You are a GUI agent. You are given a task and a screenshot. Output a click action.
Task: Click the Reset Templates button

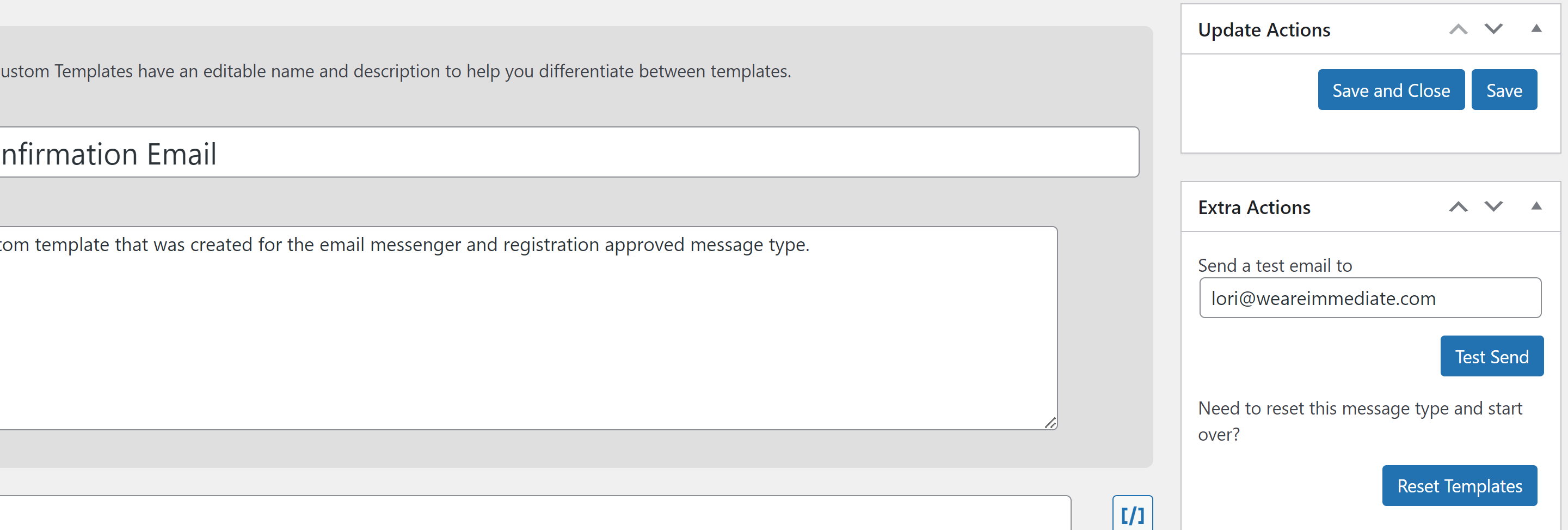[1459, 485]
